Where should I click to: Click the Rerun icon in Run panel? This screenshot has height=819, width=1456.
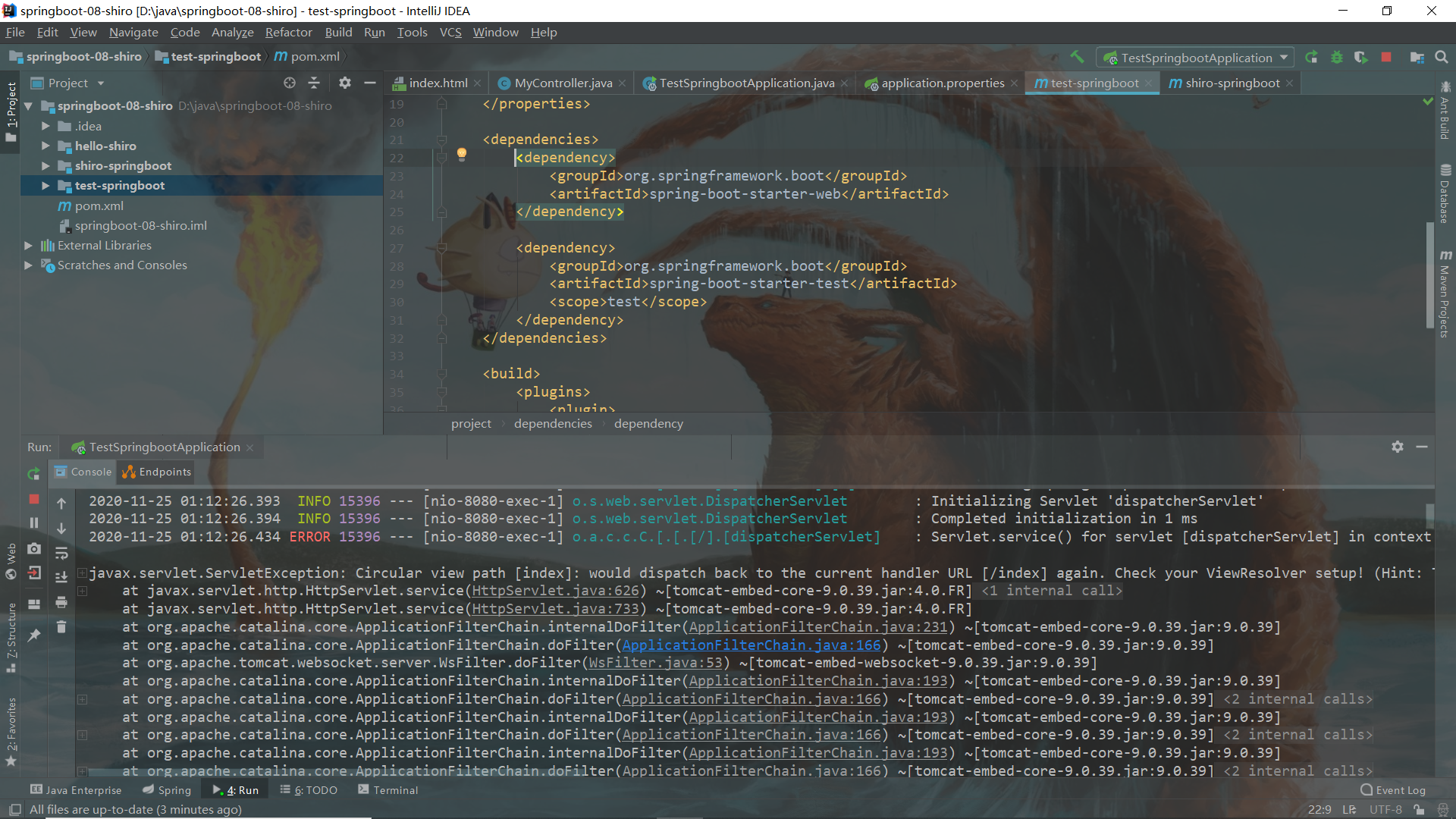33,474
